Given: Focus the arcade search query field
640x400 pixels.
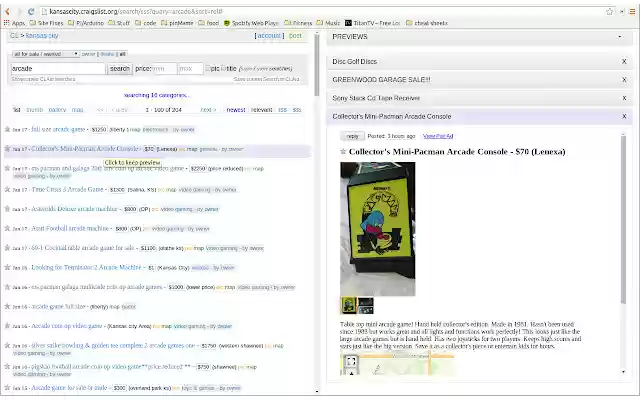Looking at the screenshot, I should point(58,69).
